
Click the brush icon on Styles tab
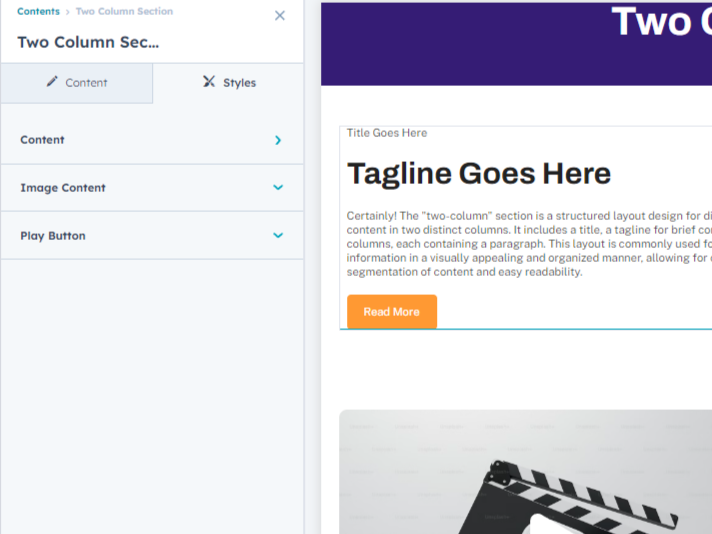coord(209,82)
